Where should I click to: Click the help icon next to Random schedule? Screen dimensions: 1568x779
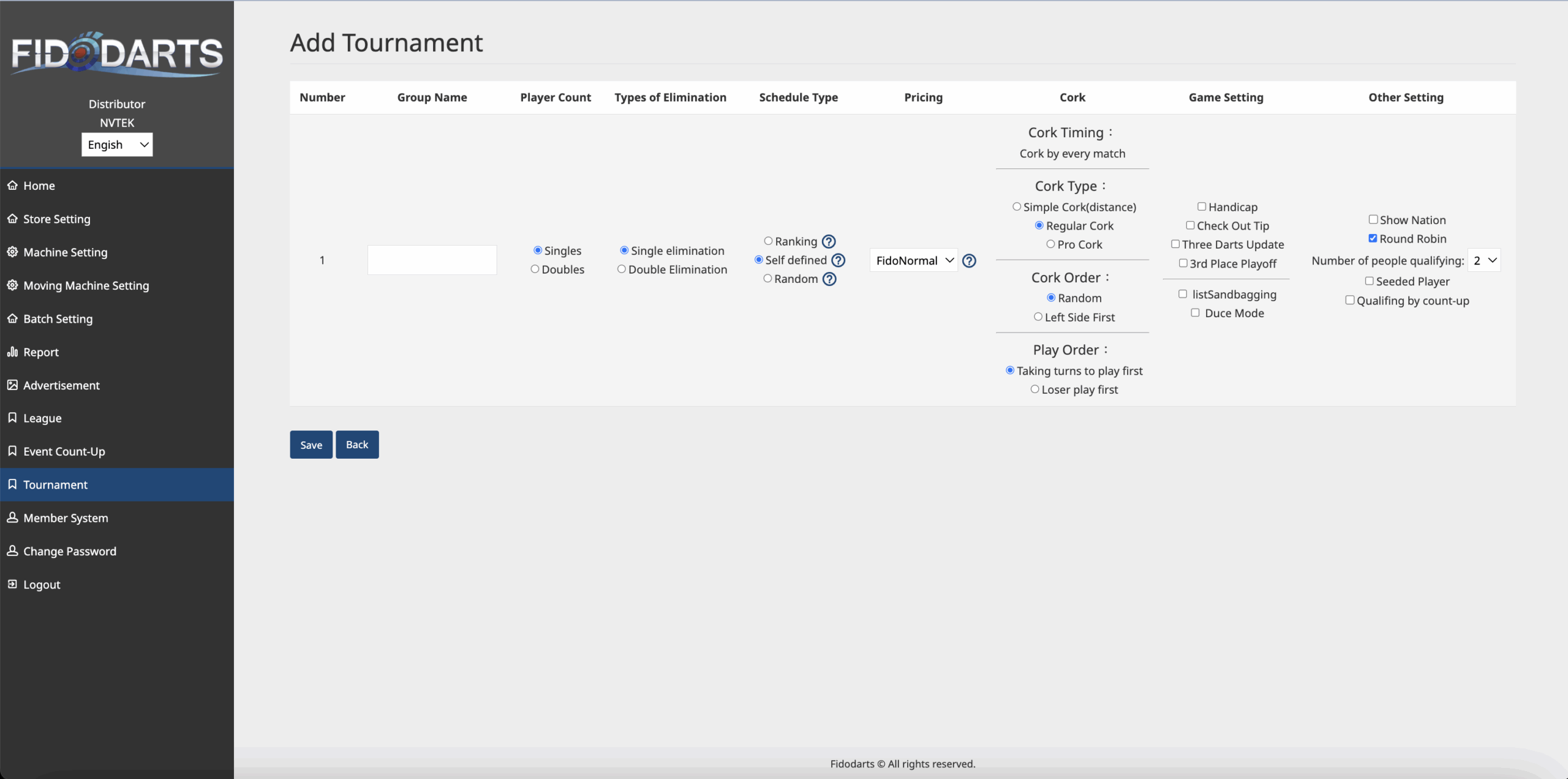point(829,279)
